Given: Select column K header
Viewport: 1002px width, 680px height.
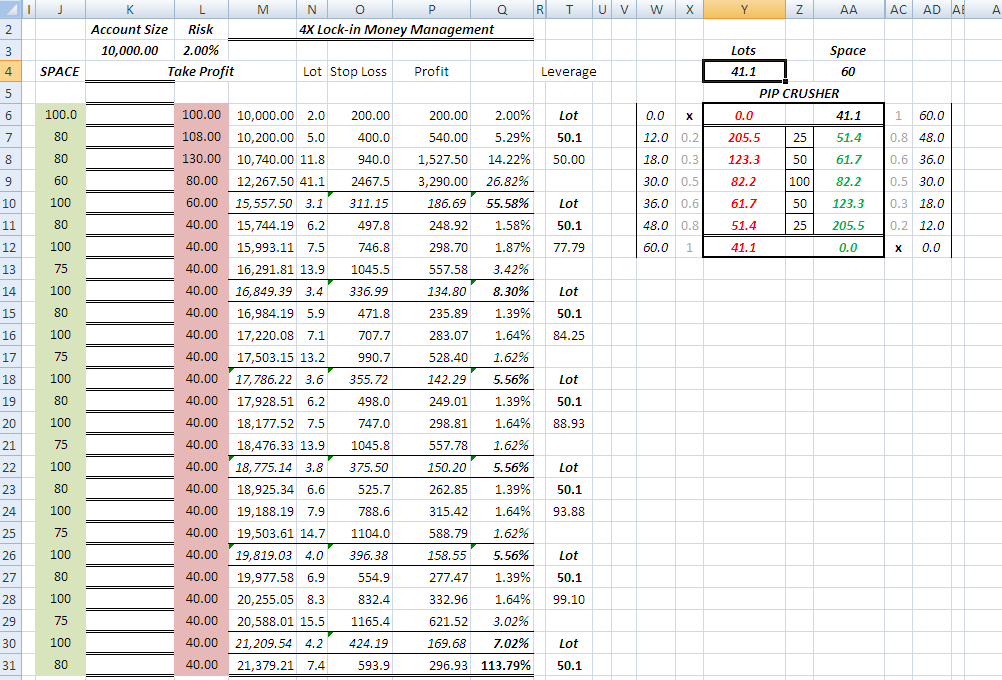Looking at the screenshot, I should pos(130,10).
